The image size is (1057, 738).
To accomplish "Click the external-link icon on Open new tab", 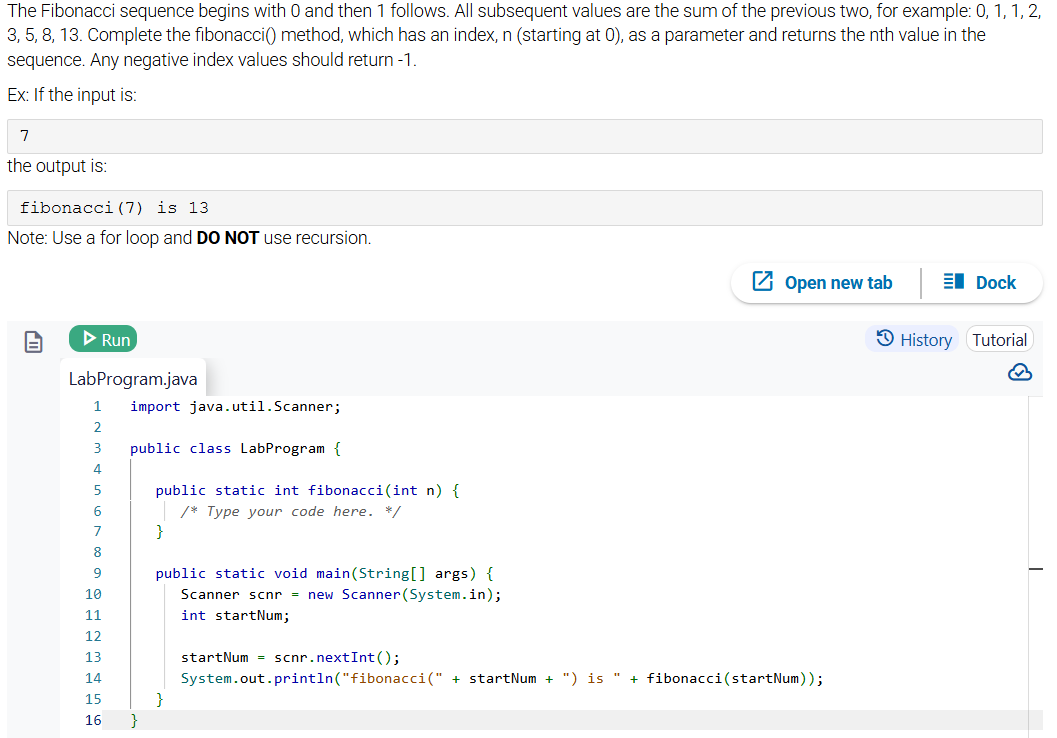I will pos(764,282).
